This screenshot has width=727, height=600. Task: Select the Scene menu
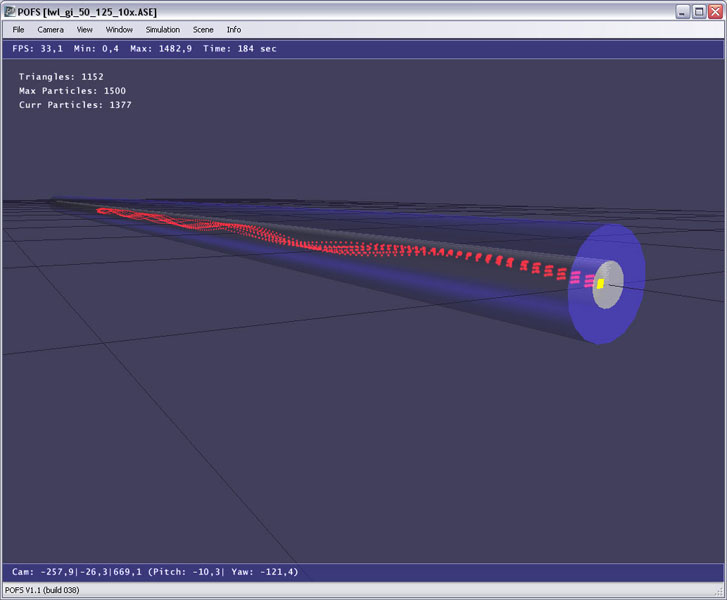203,30
